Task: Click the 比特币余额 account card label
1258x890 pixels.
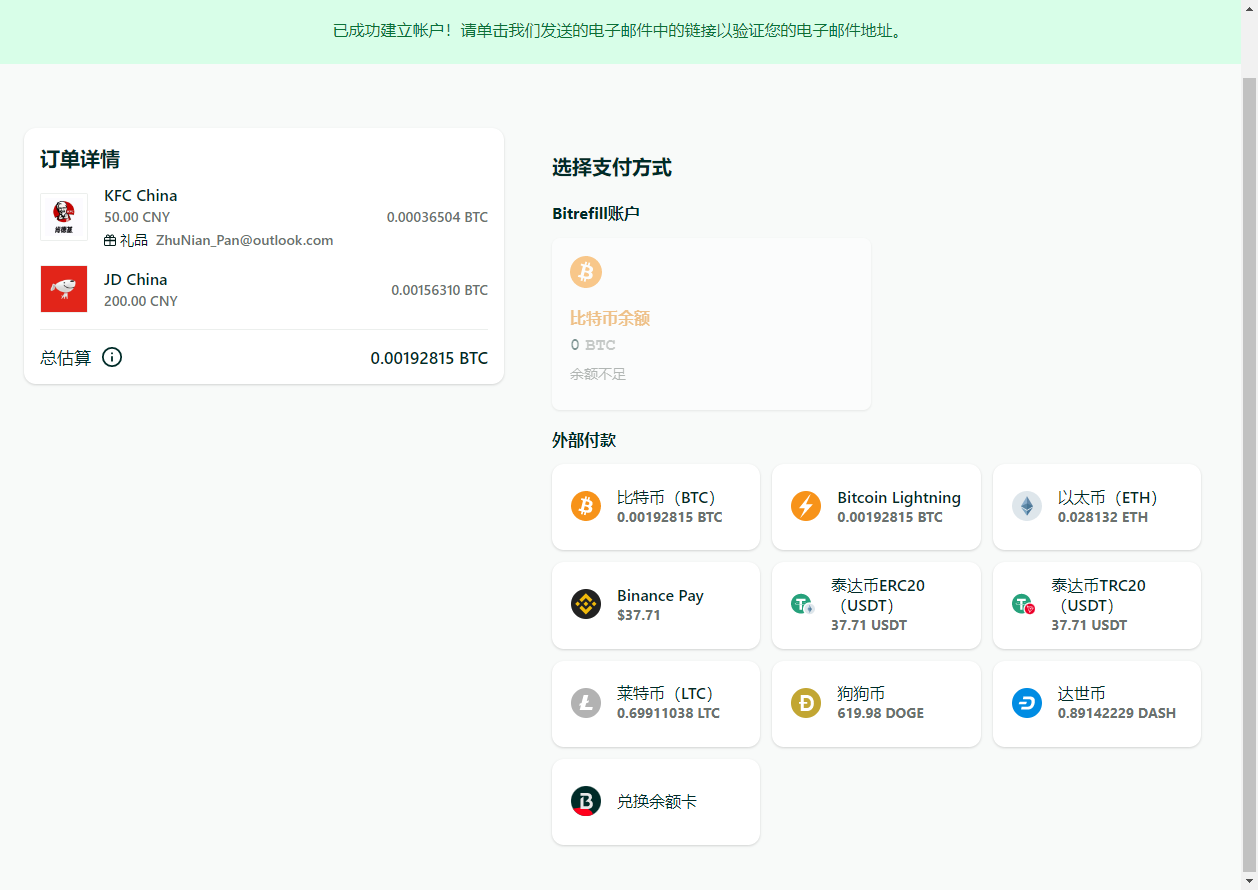Action: 610,318
